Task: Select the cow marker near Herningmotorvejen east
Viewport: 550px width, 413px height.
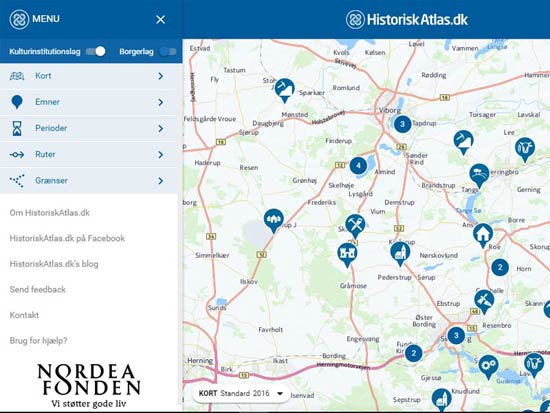Action: pyautogui.click(x=534, y=364)
